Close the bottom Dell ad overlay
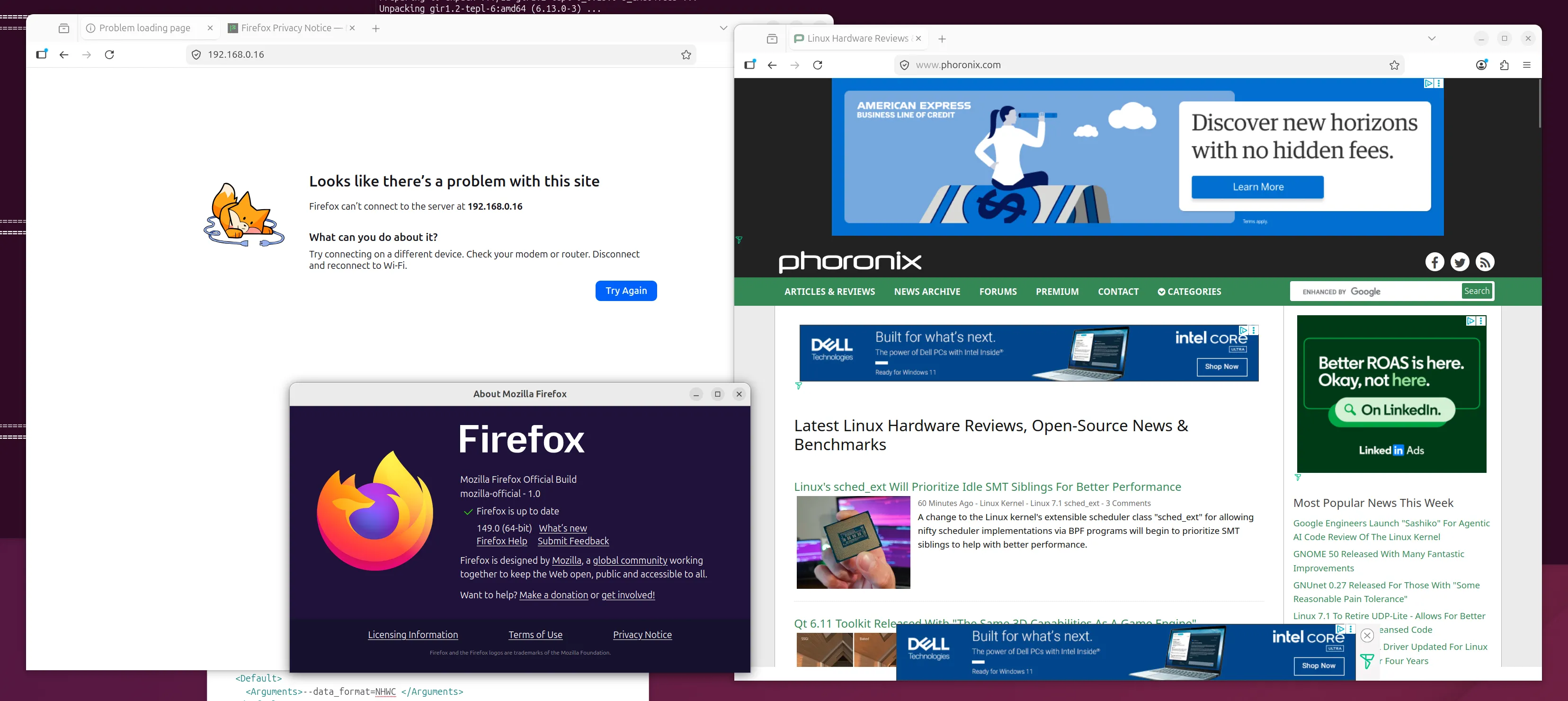 coord(1367,635)
